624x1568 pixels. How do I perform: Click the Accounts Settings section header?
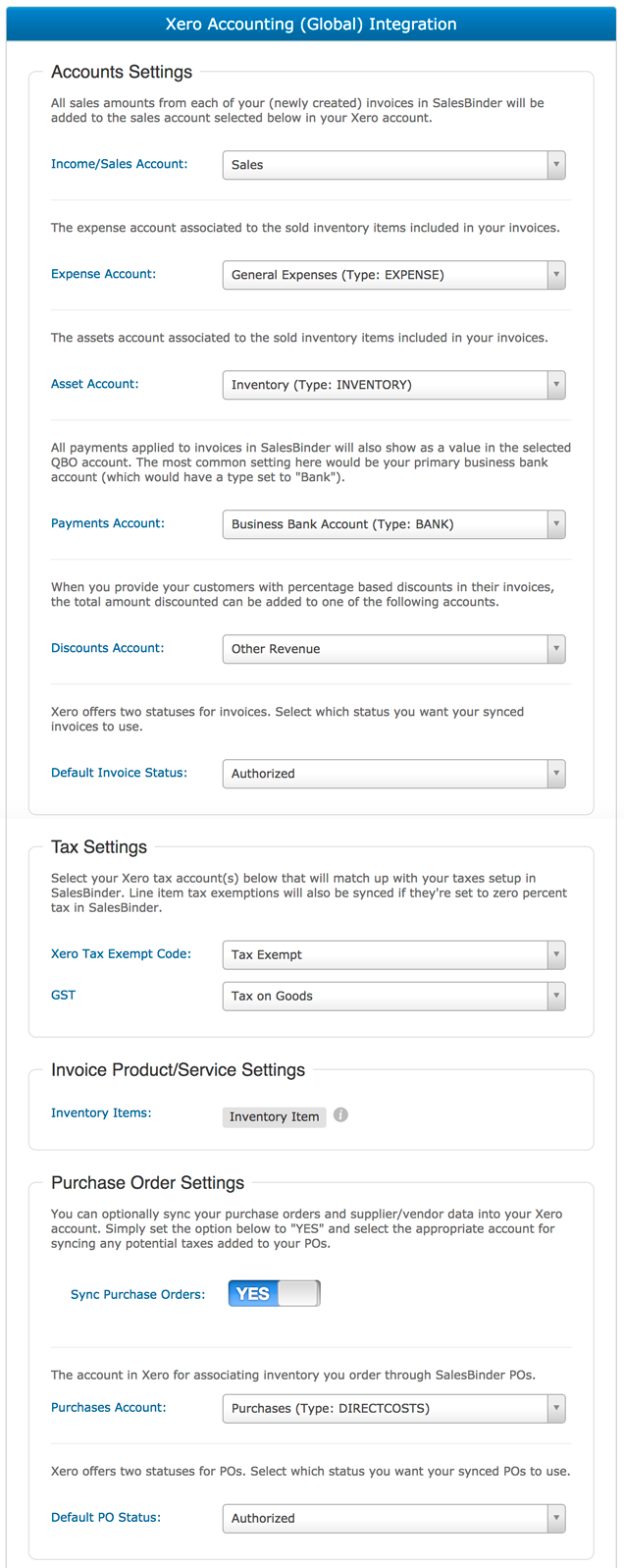pyautogui.click(x=122, y=72)
